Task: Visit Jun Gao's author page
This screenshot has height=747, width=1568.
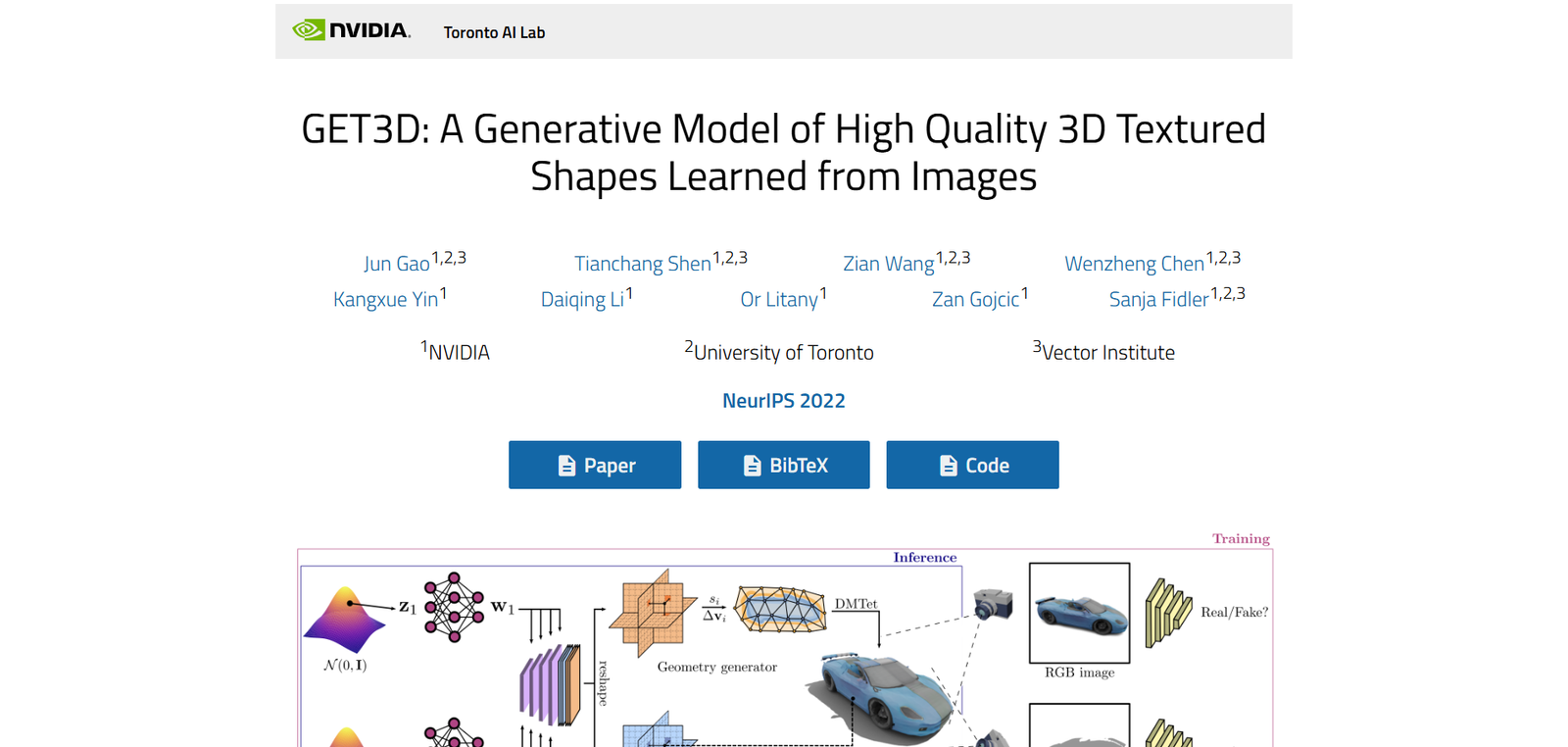Action: [x=397, y=264]
